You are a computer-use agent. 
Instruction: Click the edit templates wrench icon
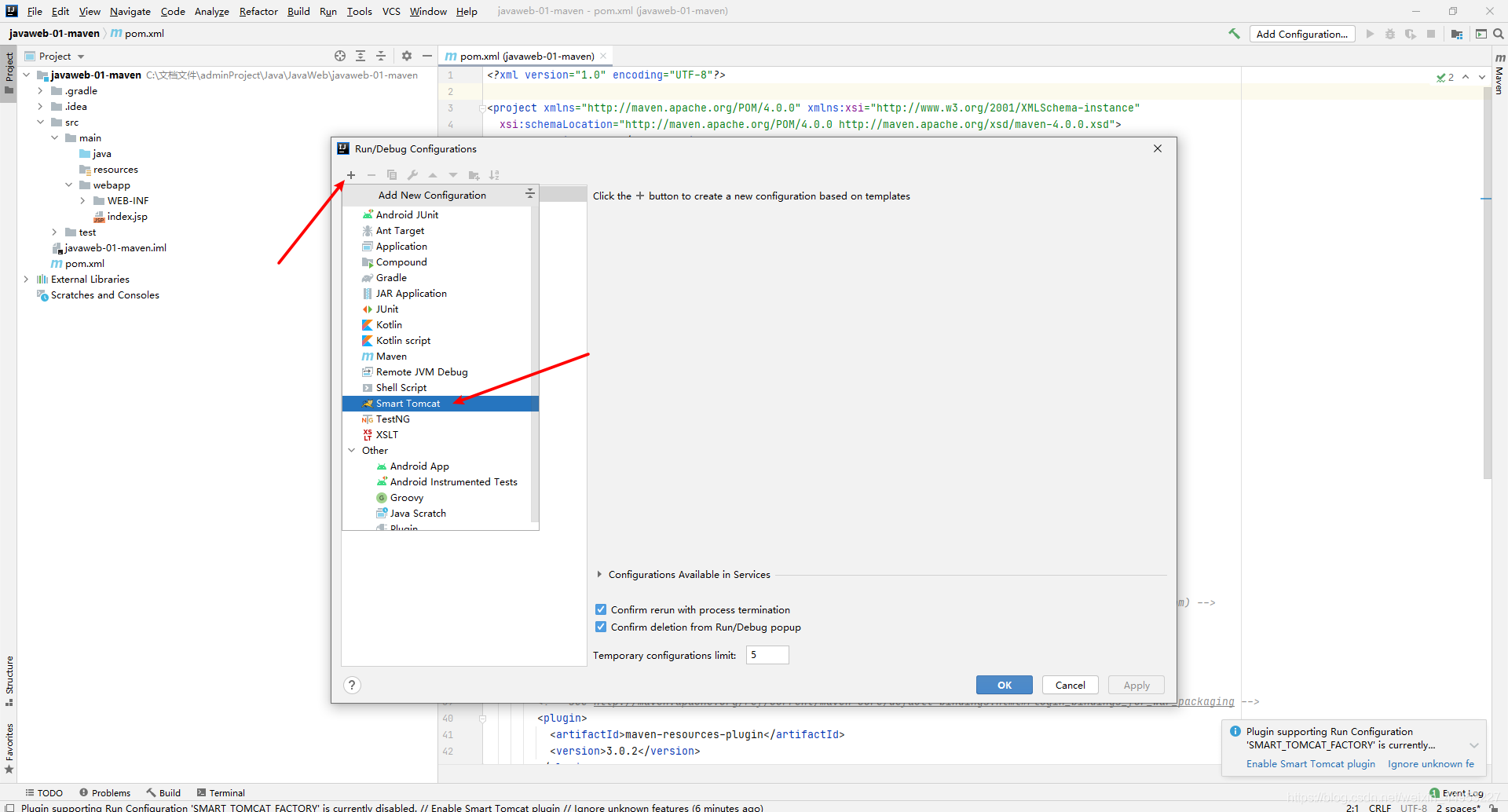[x=412, y=175]
